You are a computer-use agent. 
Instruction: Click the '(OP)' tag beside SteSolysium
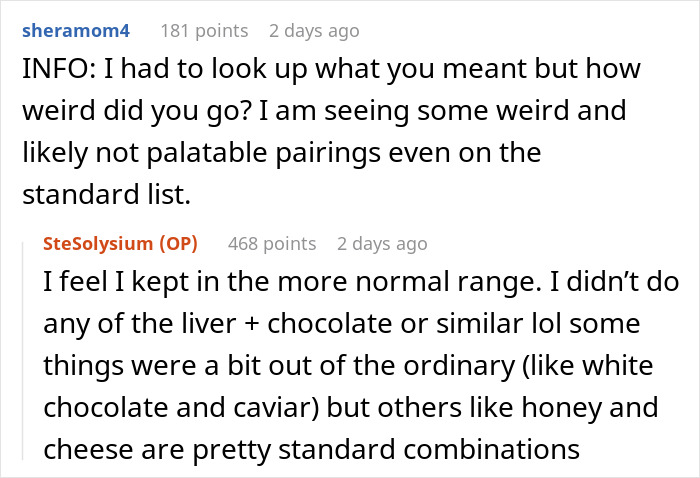point(179,244)
